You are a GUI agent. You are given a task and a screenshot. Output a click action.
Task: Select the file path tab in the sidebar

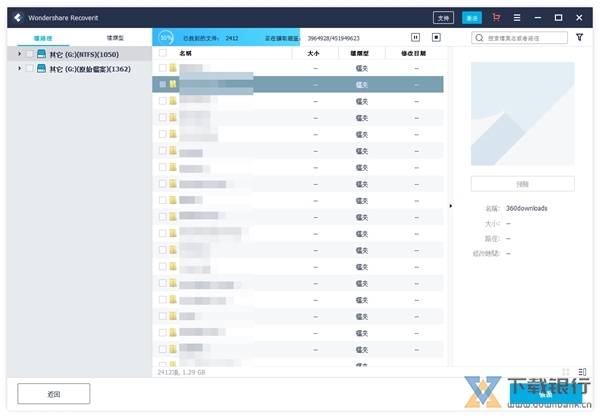click(x=43, y=38)
